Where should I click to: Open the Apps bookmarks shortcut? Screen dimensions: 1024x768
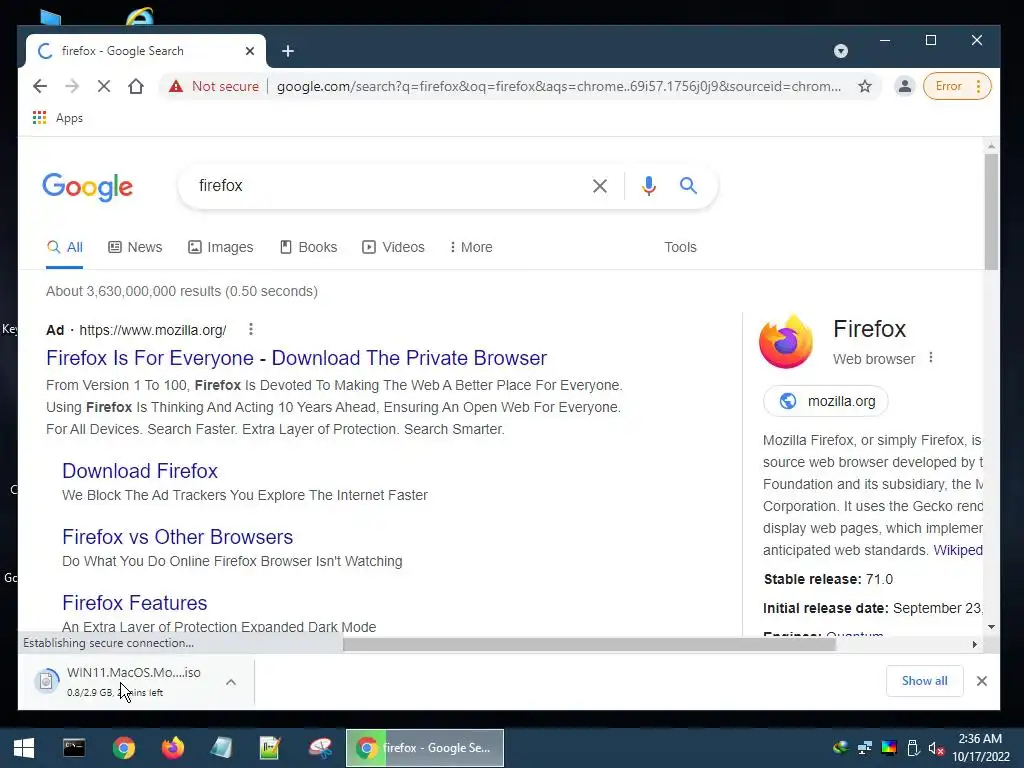tap(58, 118)
